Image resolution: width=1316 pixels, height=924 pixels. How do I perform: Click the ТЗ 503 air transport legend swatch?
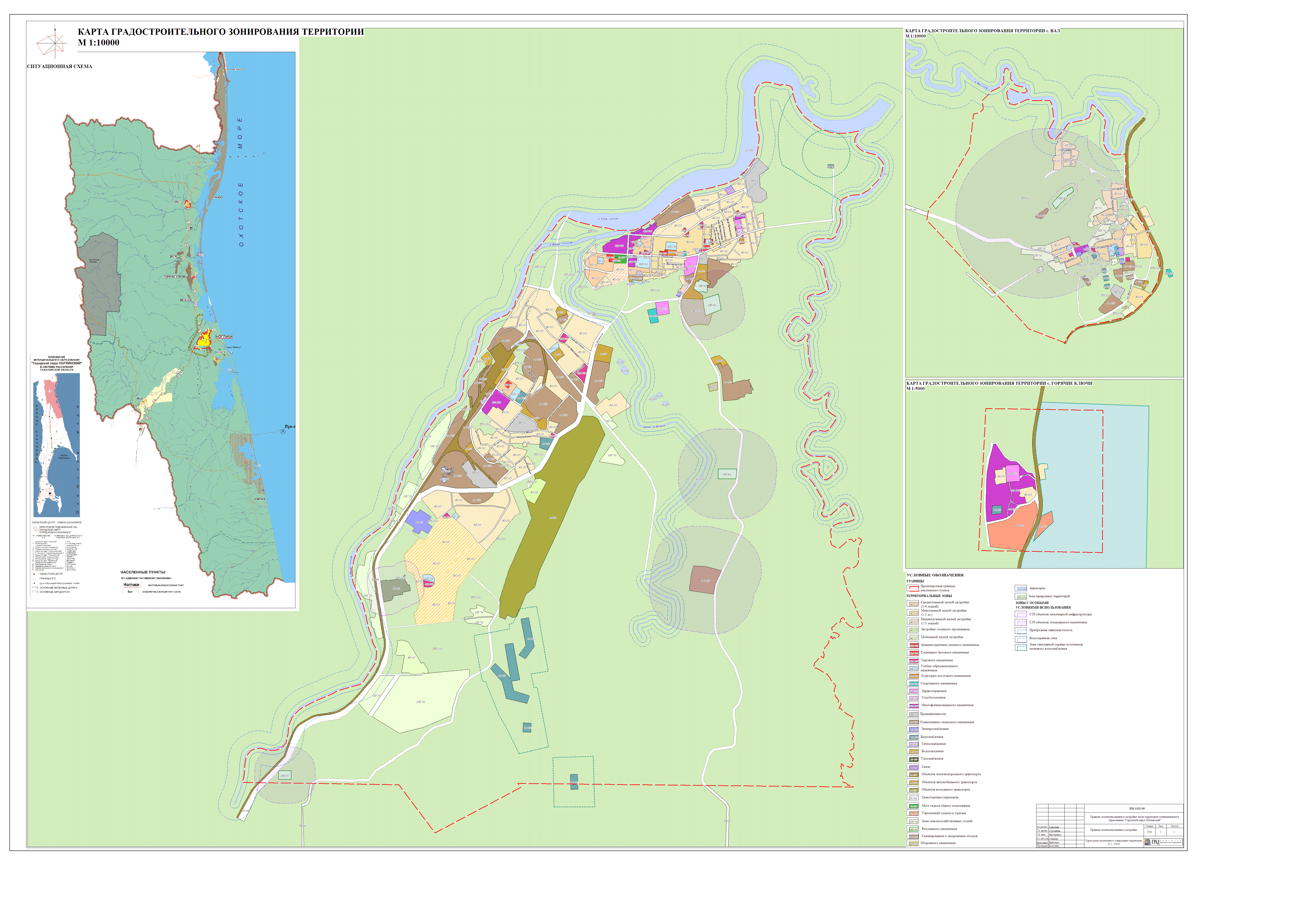(x=913, y=789)
